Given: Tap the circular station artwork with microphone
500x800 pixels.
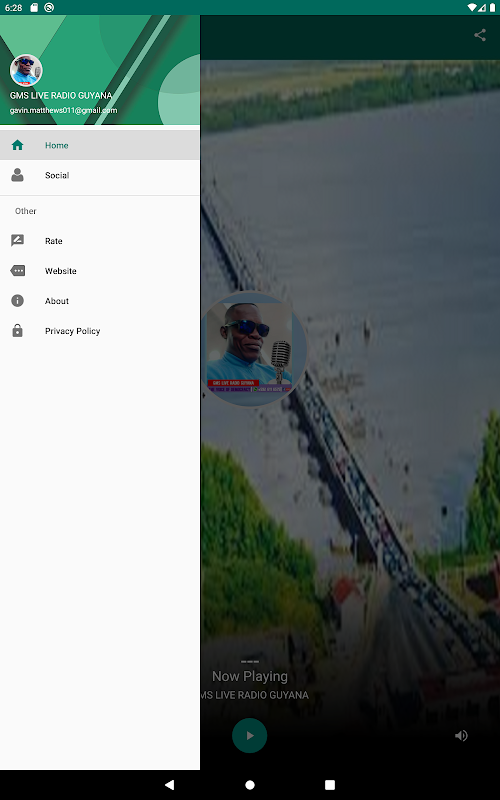Looking at the screenshot, I should coord(253,349).
